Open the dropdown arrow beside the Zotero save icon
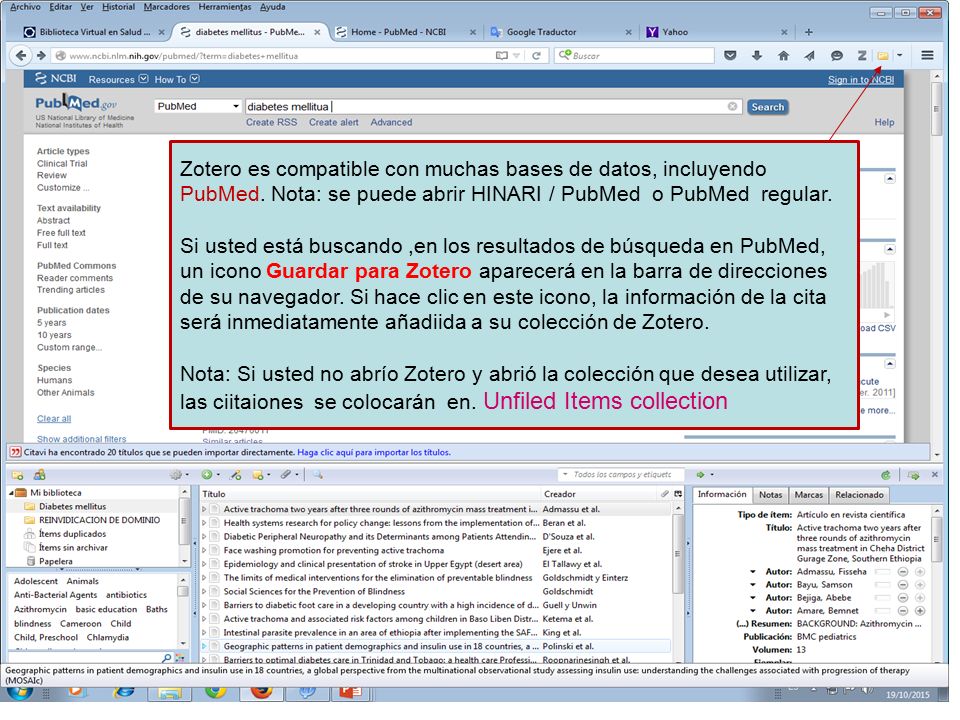Viewport: 960px width, 720px height. coord(899,56)
